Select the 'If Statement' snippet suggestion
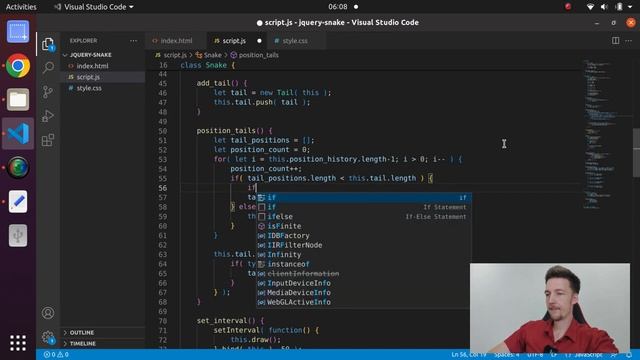The height and width of the screenshot is (360, 640). point(363,207)
